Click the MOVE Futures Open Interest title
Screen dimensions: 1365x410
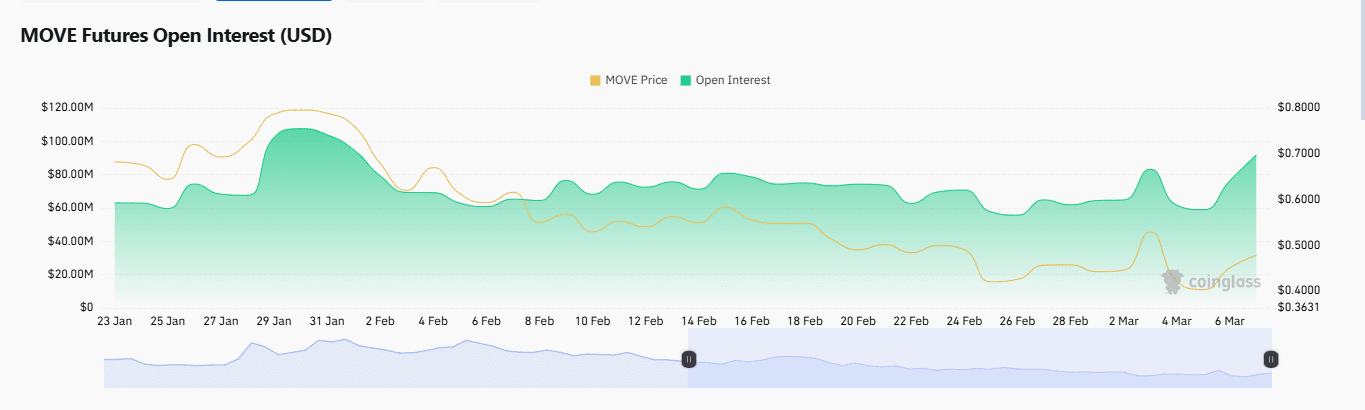(176, 36)
